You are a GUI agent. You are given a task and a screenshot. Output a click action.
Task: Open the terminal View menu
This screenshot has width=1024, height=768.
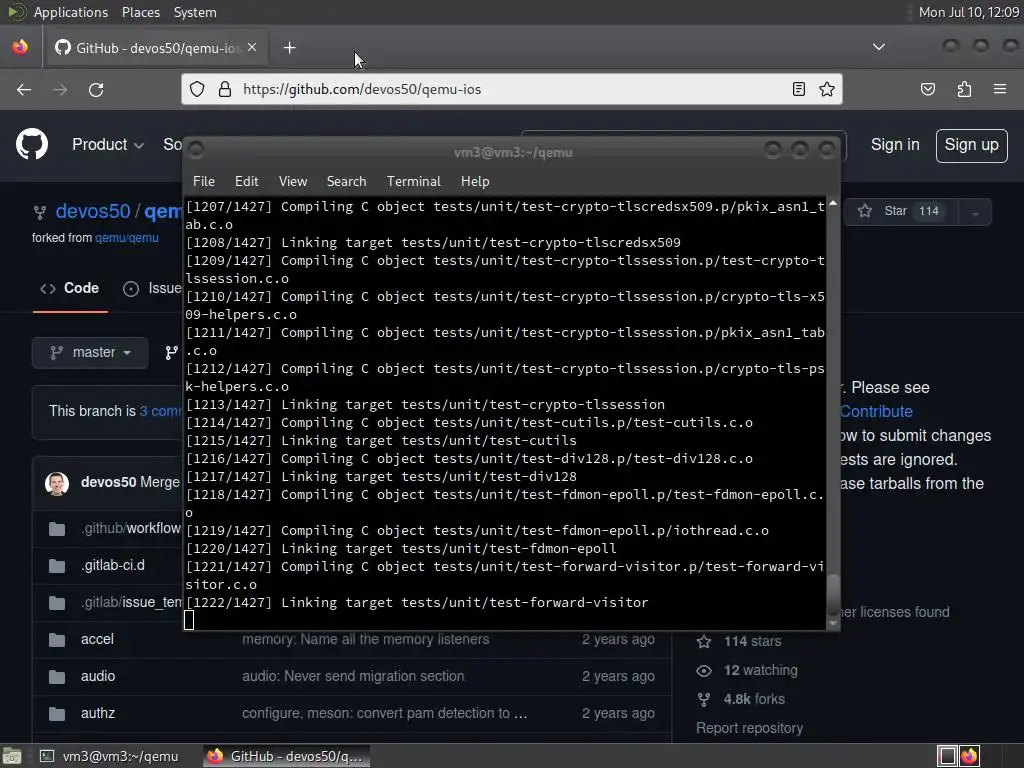click(293, 182)
